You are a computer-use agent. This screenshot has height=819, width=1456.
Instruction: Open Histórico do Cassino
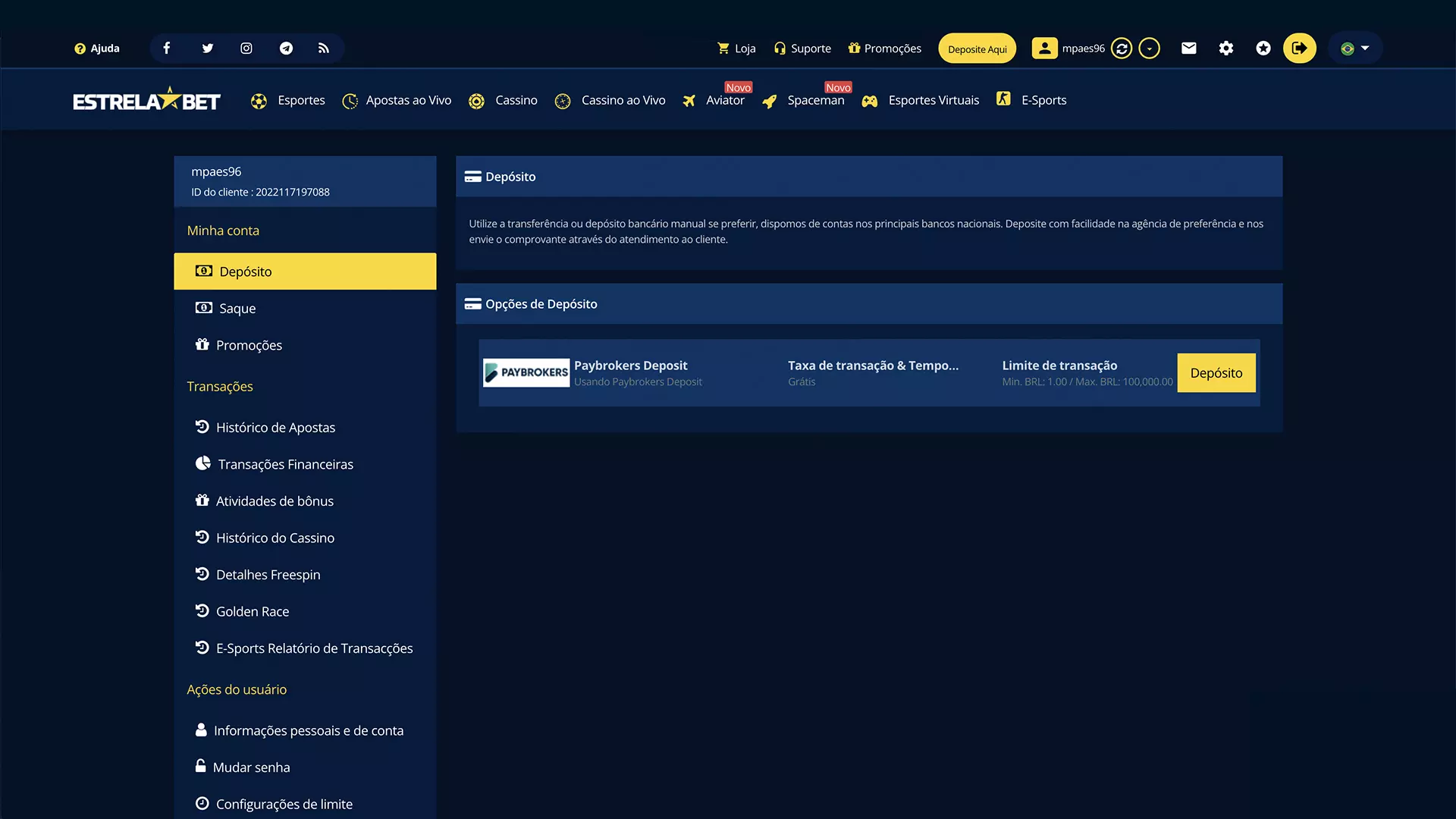point(305,538)
